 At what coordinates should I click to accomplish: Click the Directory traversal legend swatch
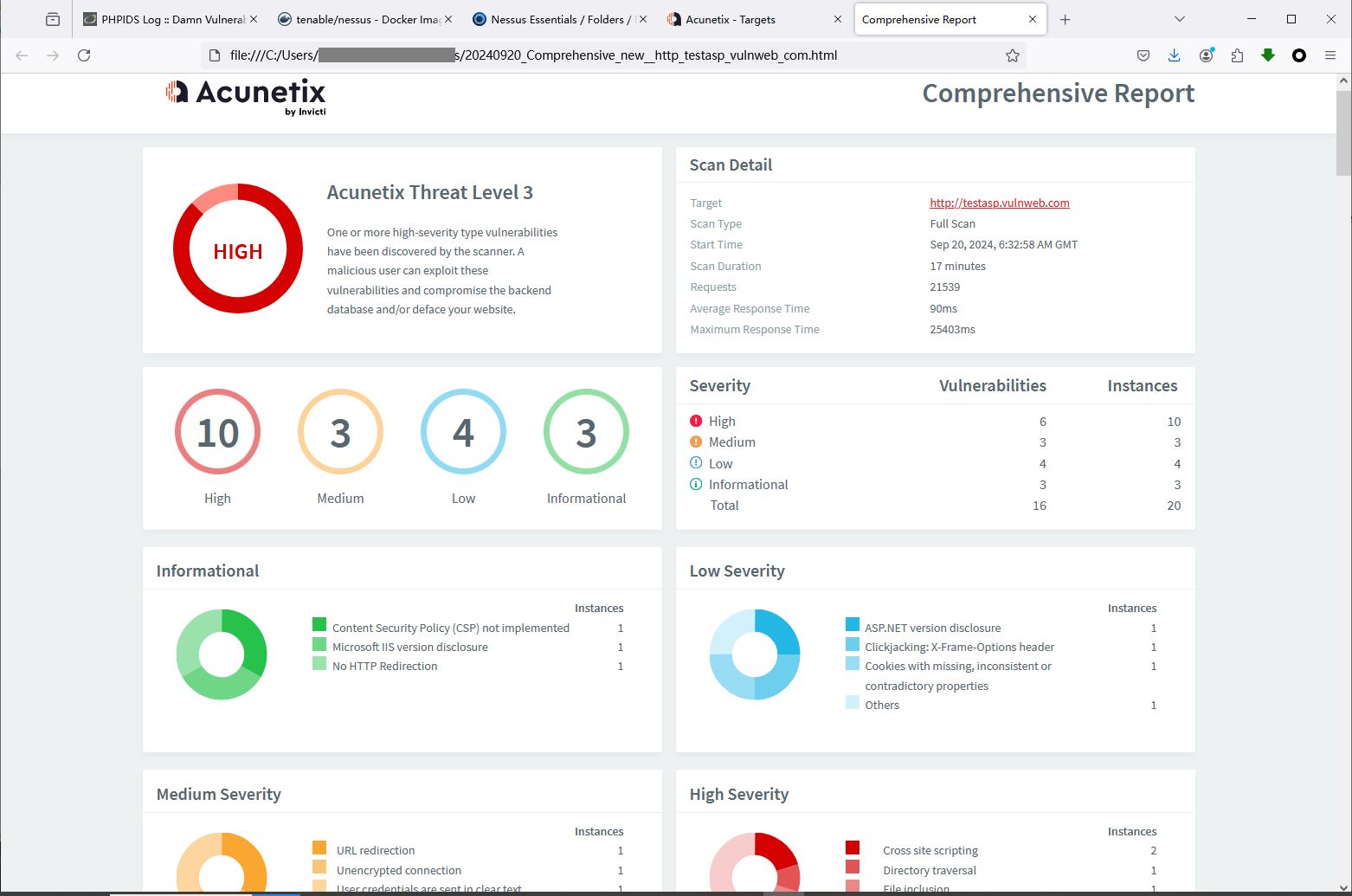click(x=853, y=867)
